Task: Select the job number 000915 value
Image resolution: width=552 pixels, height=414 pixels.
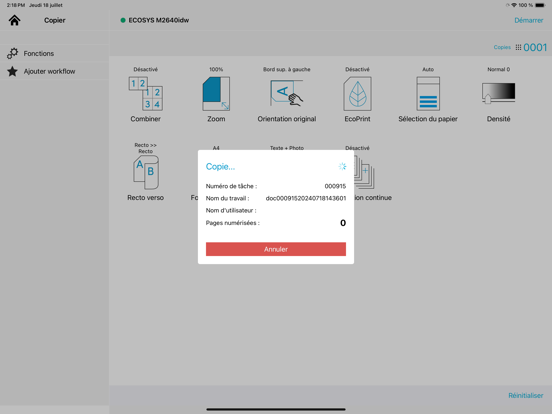Action: click(335, 186)
